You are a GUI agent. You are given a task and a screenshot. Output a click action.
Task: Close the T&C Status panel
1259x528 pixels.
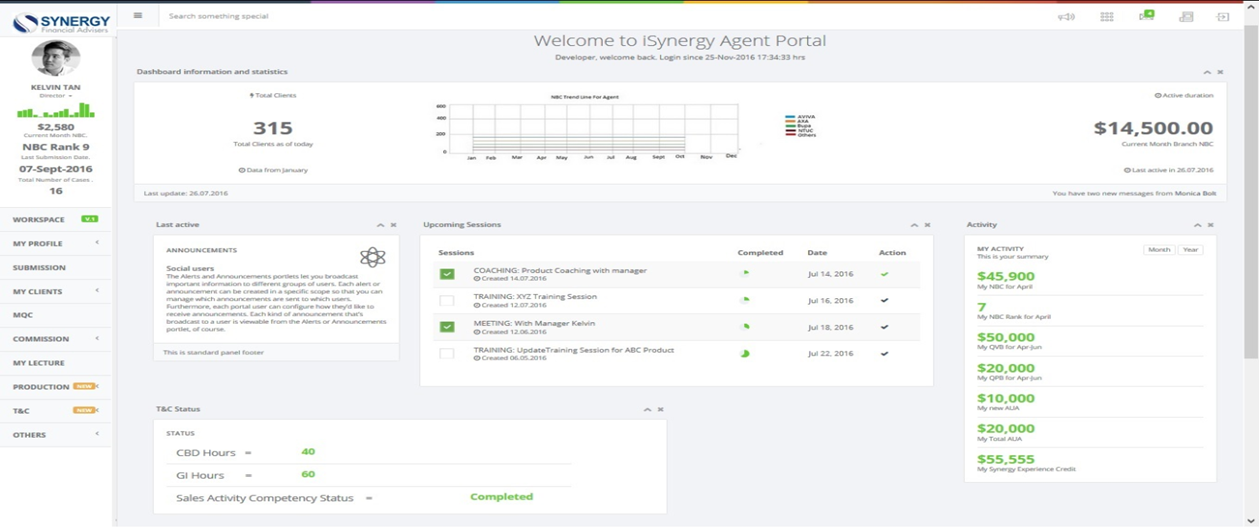660,409
